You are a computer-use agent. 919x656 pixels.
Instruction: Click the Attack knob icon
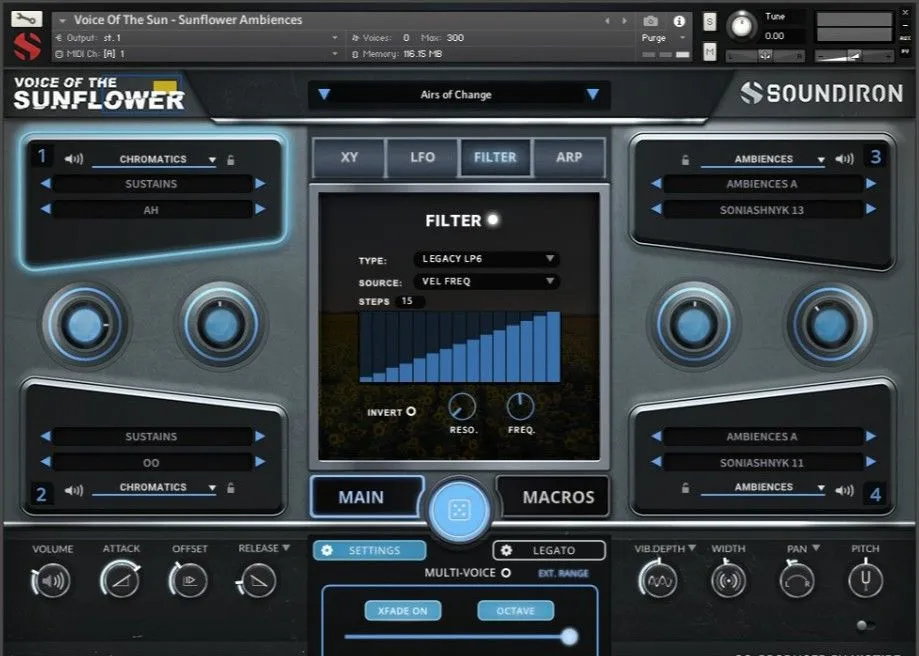click(121, 580)
